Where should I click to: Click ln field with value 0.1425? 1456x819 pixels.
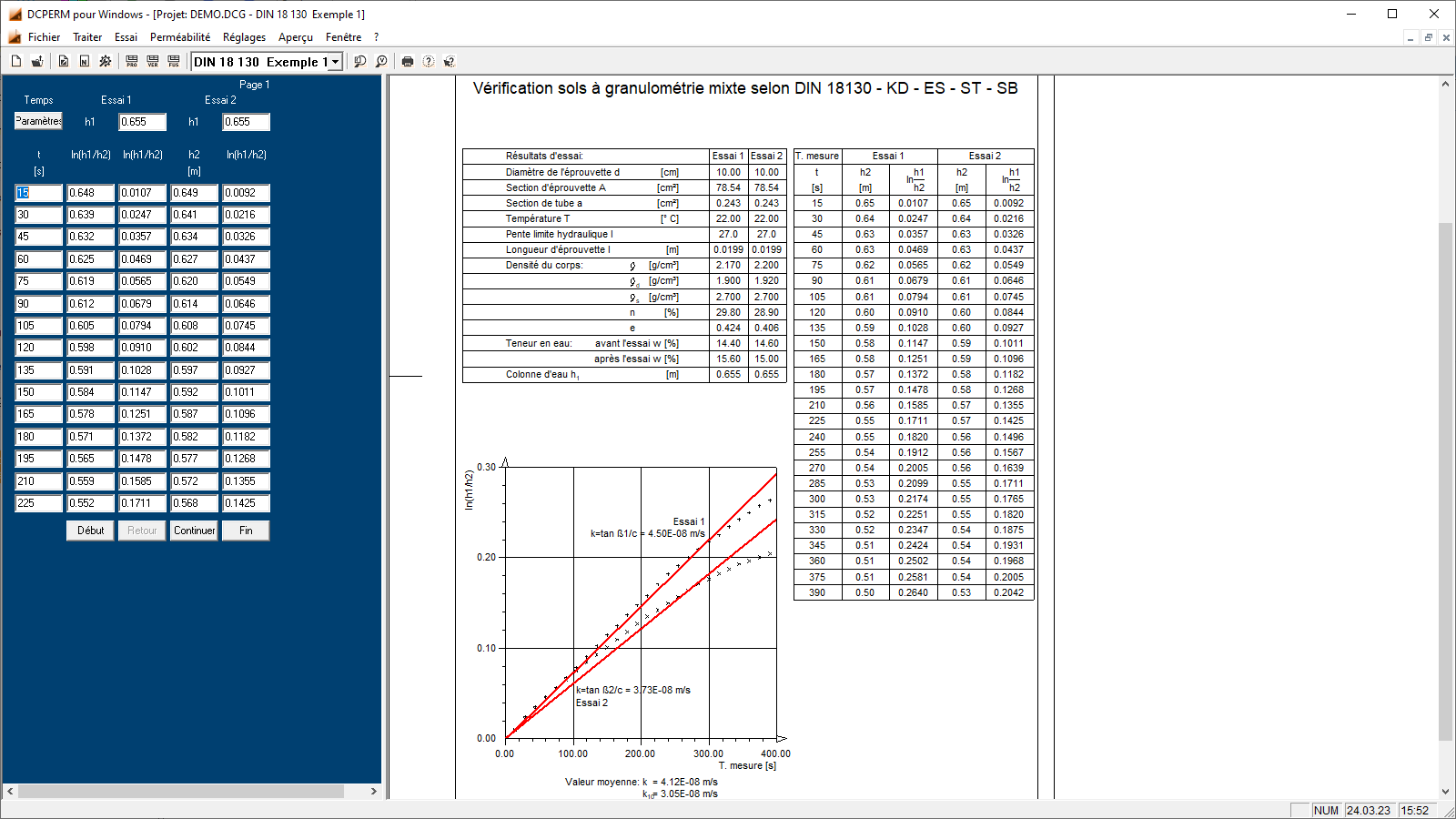click(247, 503)
